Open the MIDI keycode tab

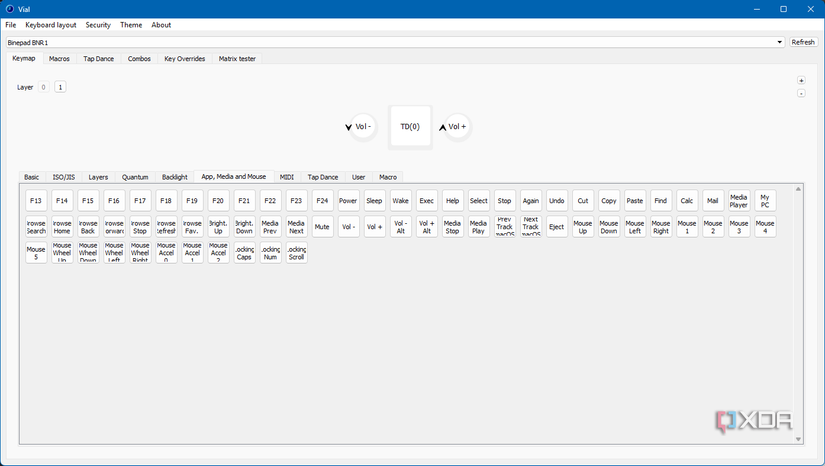(287, 177)
